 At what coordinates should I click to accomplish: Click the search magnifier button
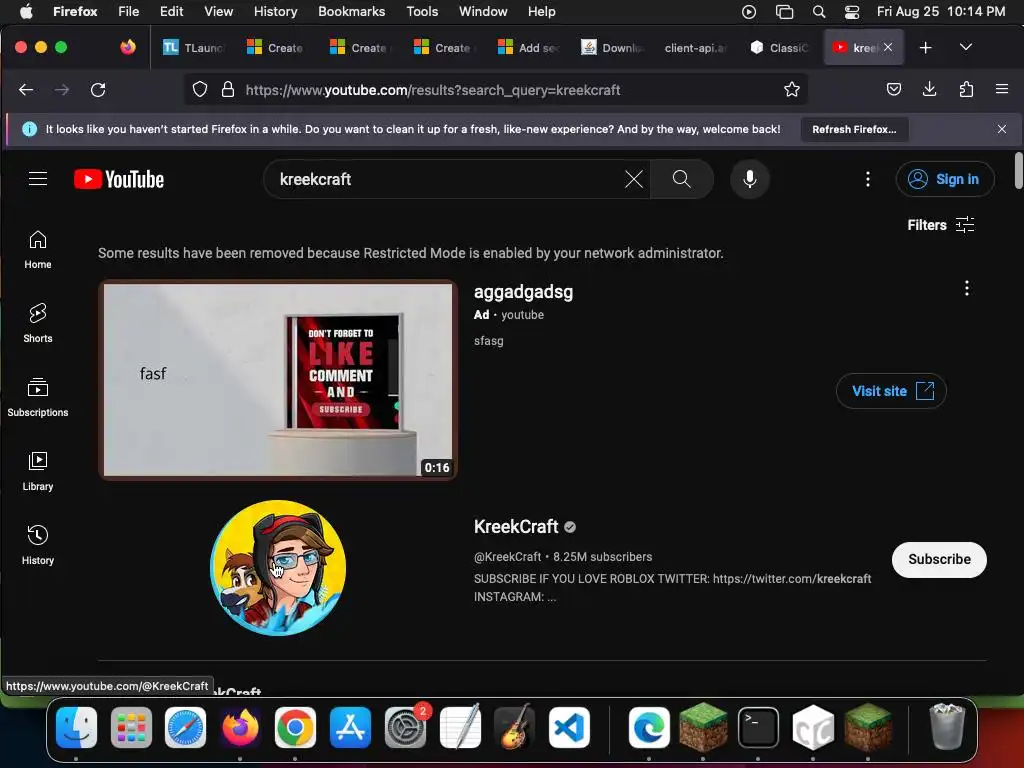682,179
